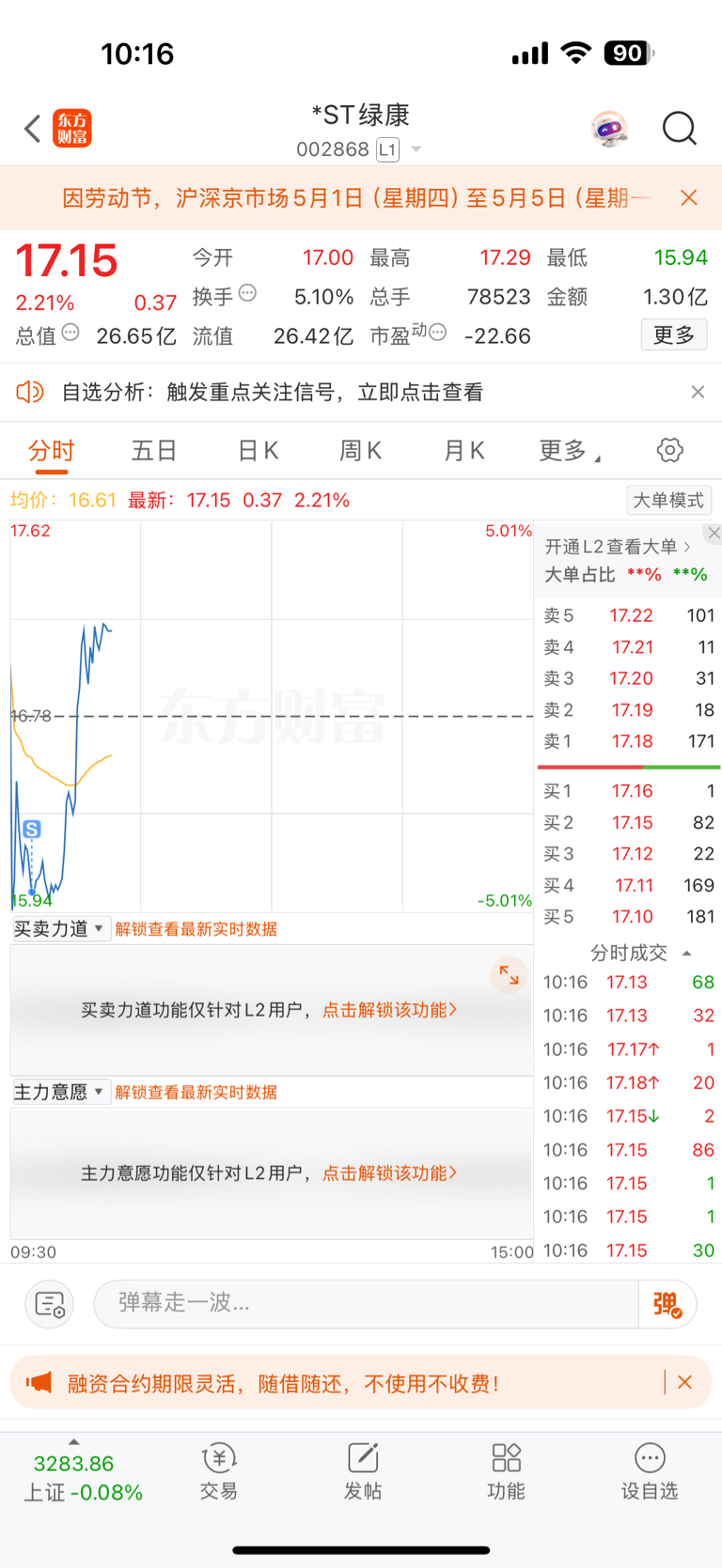
Task: Tap the speaker icon beside 自选分析
Action: [30, 392]
